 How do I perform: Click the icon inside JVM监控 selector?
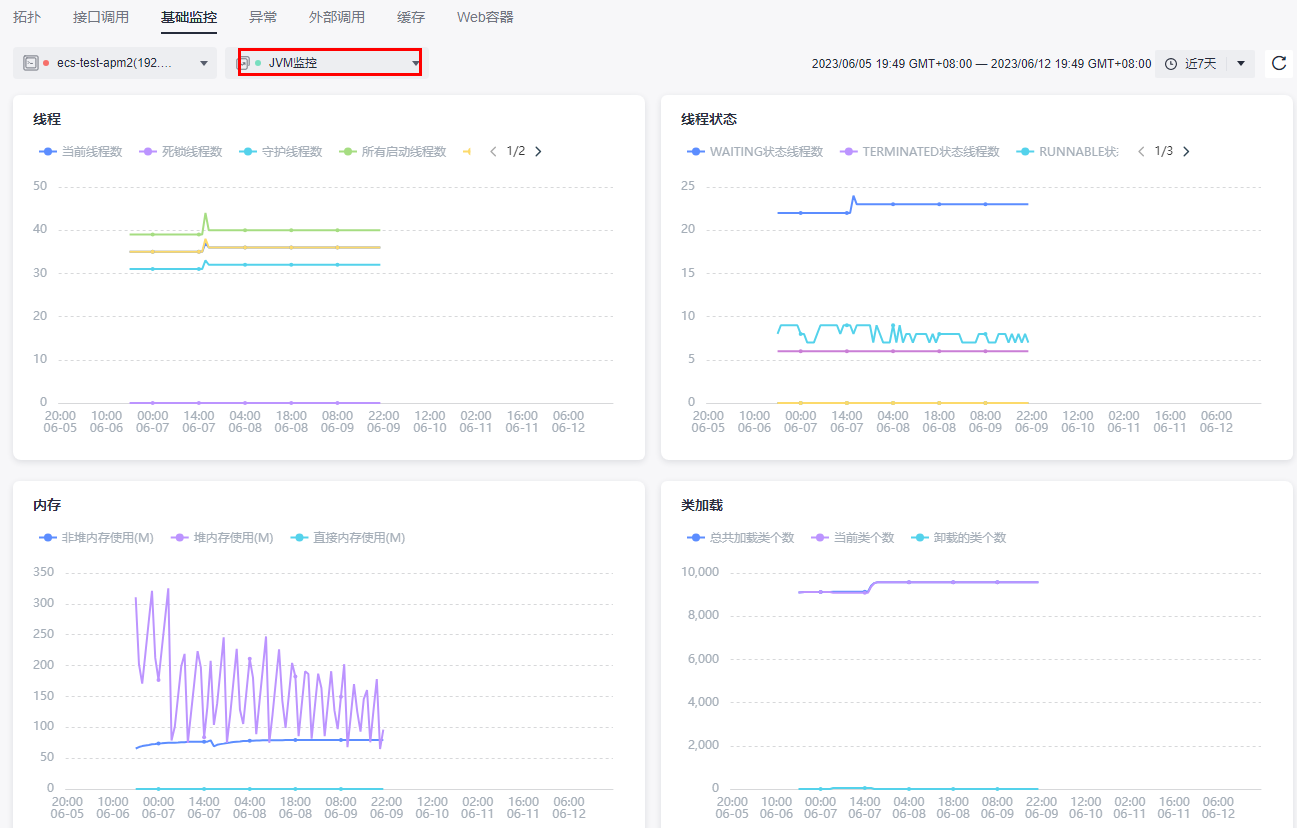243,63
